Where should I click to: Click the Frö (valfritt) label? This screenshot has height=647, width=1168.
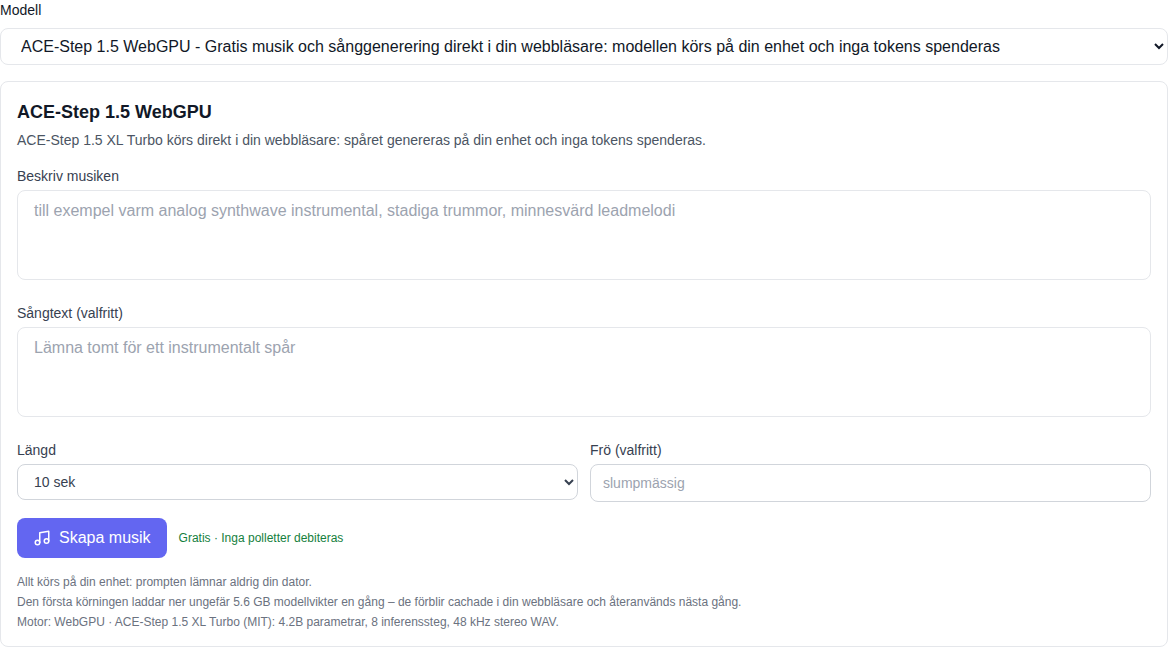(x=626, y=450)
